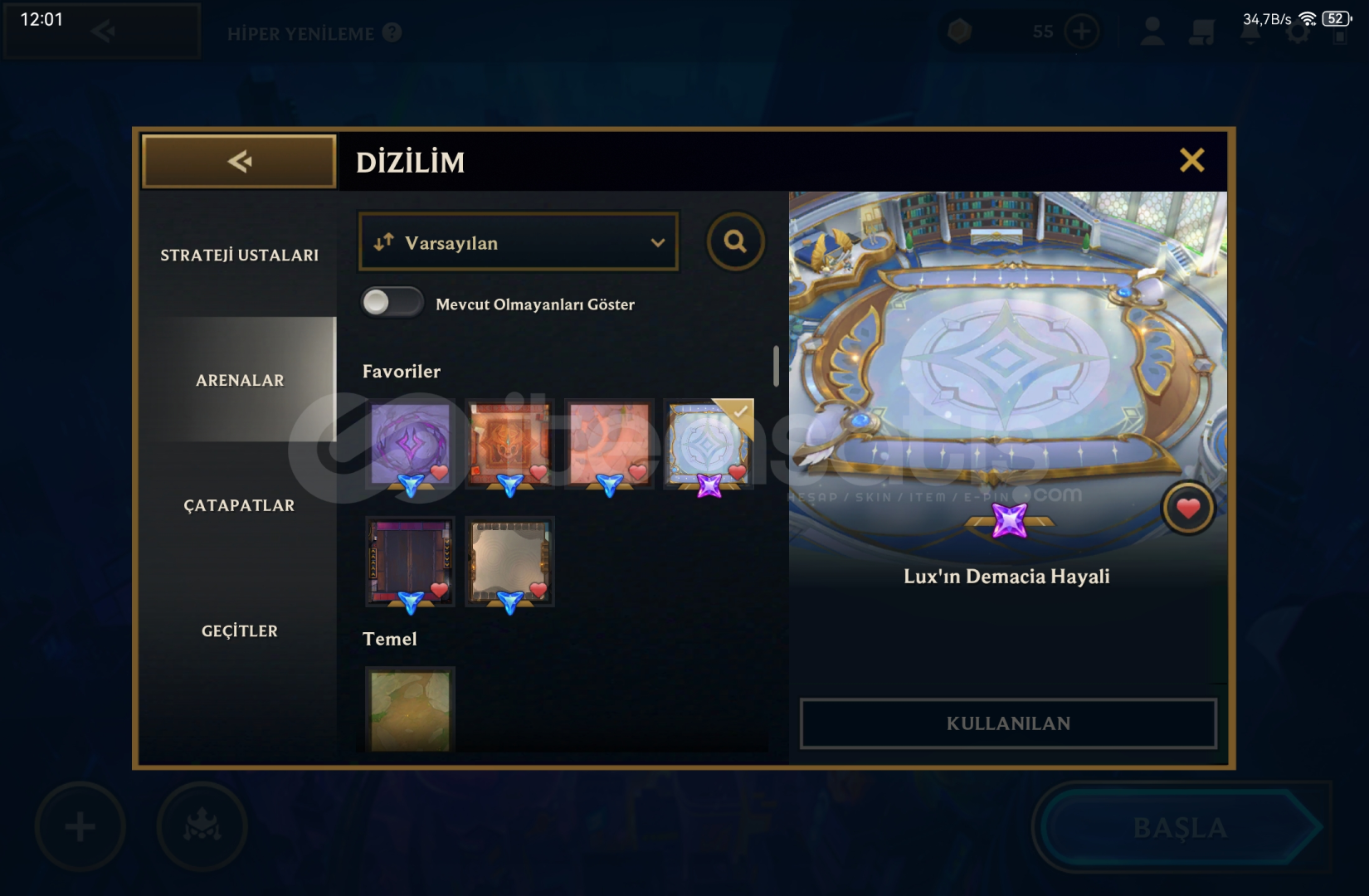Remove heart favorite on parchment arena
The height and width of the screenshot is (896, 1369).
[538, 590]
